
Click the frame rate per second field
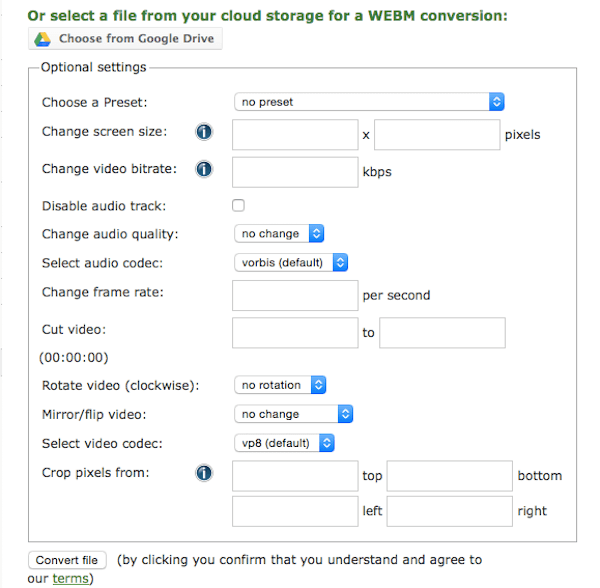pos(295,295)
